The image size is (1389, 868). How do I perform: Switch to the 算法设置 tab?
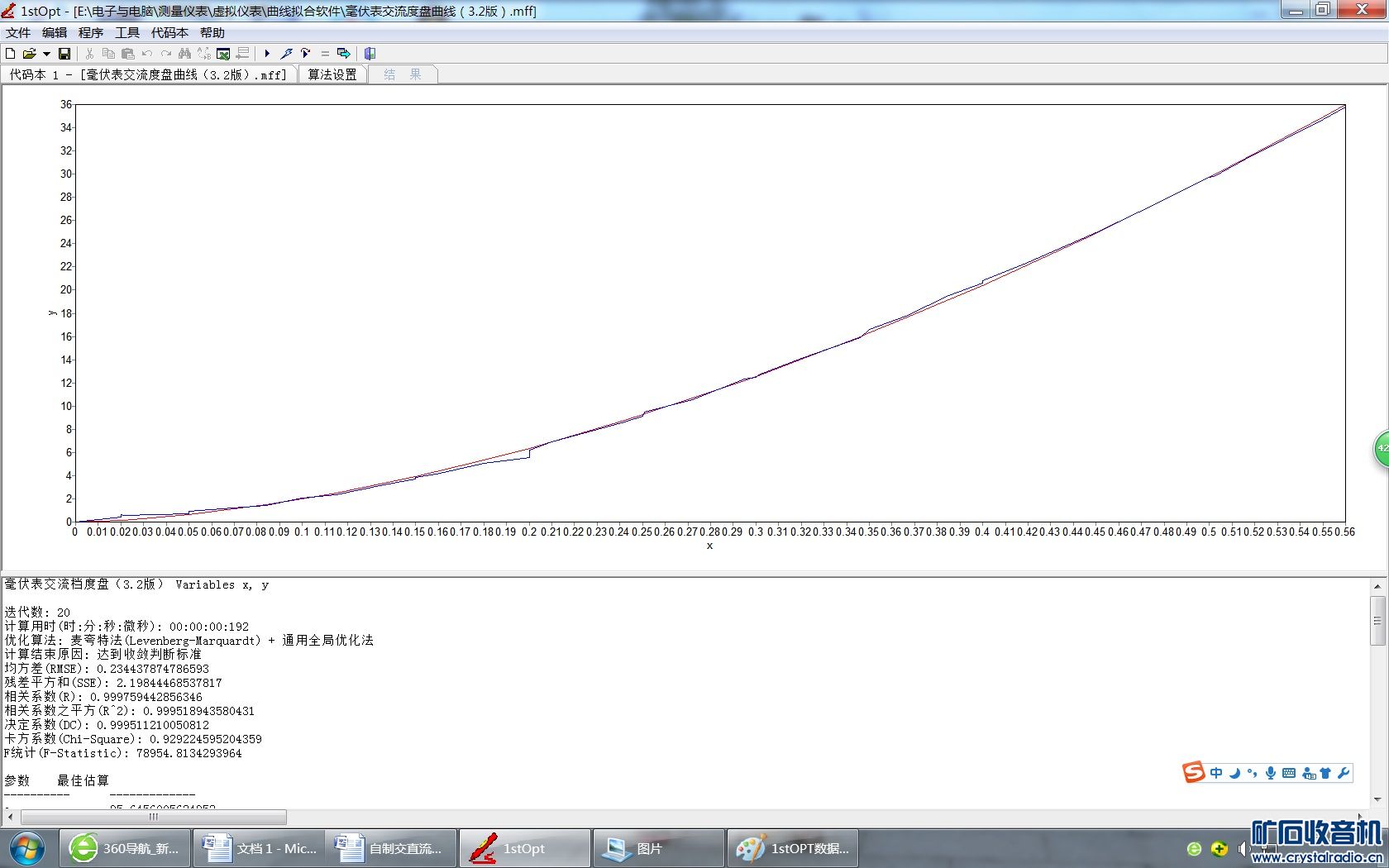[332, 74]
